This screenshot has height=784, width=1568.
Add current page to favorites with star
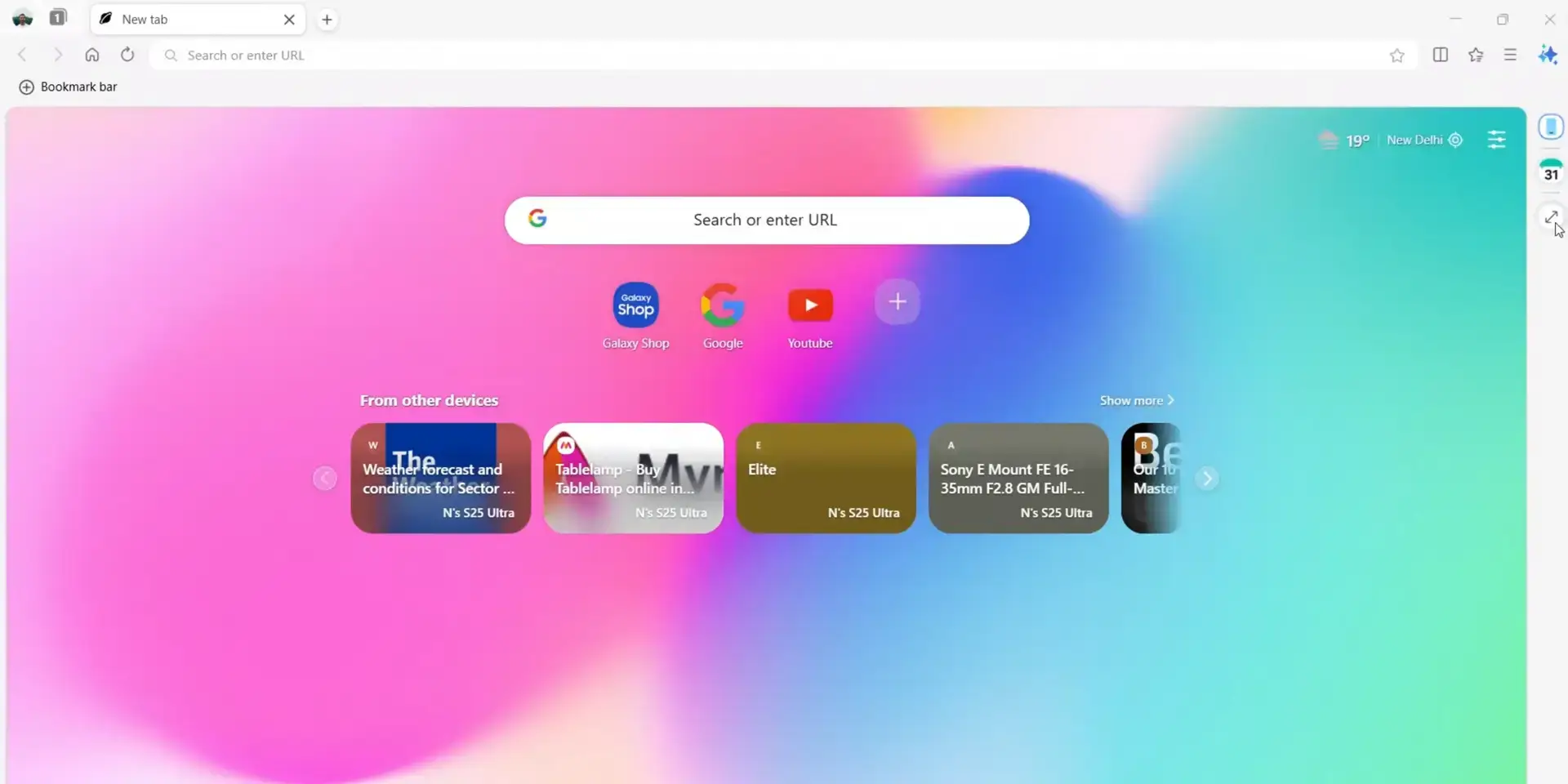tap(1397, 55)
